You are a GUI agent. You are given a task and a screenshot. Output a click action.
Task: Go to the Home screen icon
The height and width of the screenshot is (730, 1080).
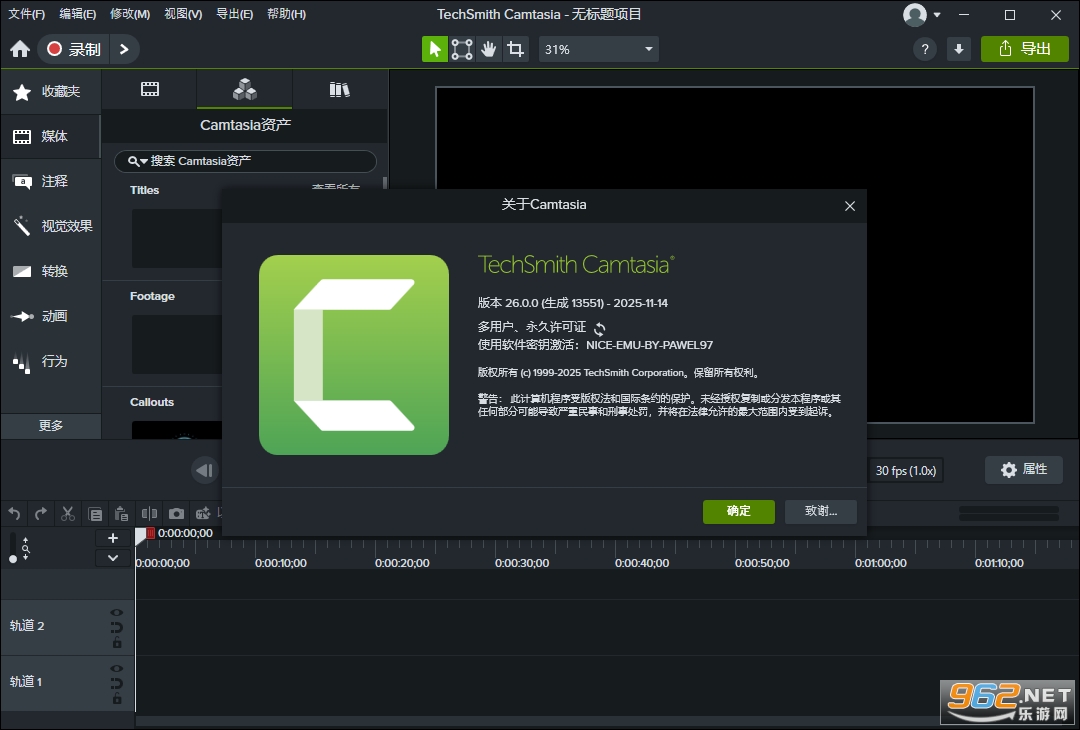point(20,49)
